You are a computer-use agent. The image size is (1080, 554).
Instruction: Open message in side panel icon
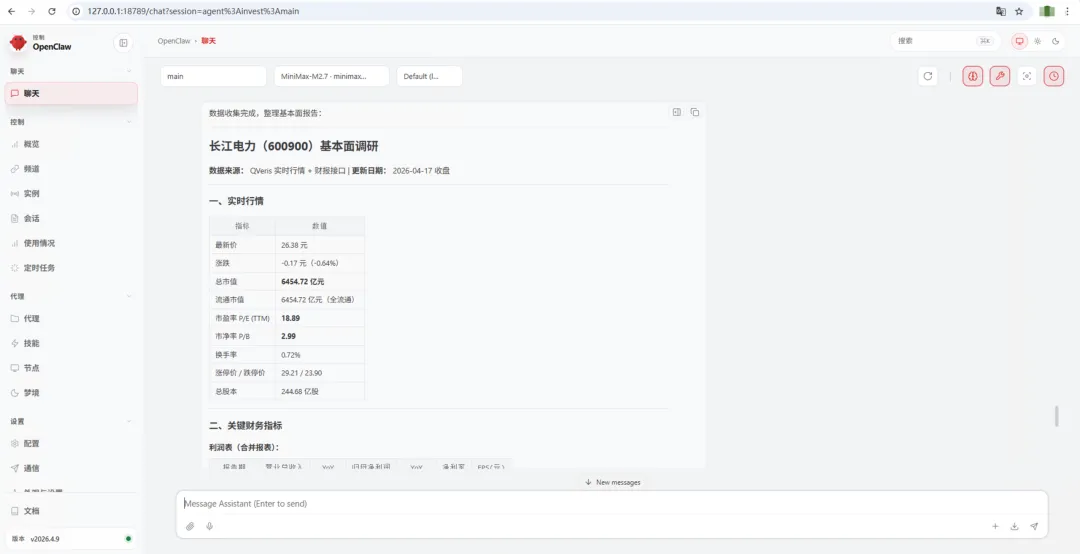[676, 112]
